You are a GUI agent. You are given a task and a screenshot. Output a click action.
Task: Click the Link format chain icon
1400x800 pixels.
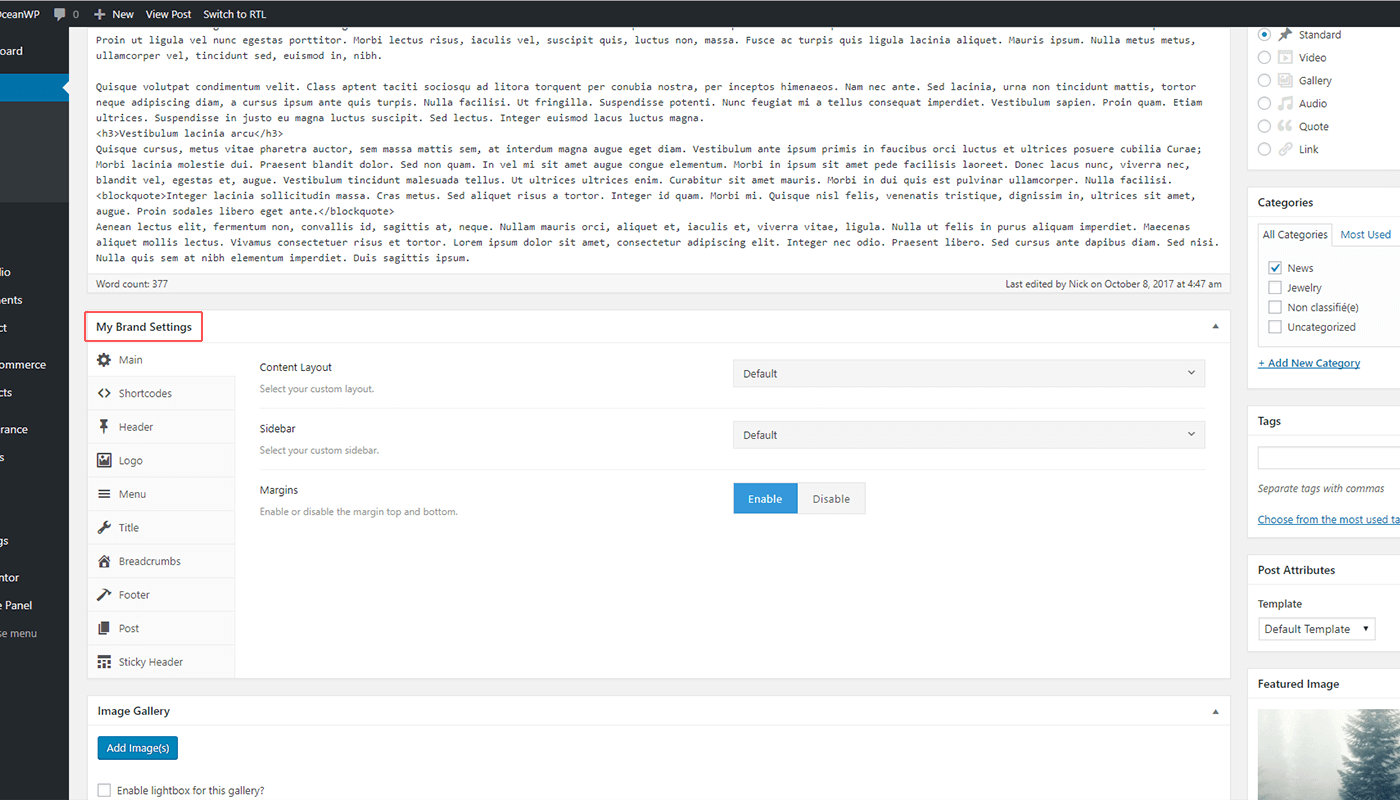pyautogui.click(x=1285, y=150)
